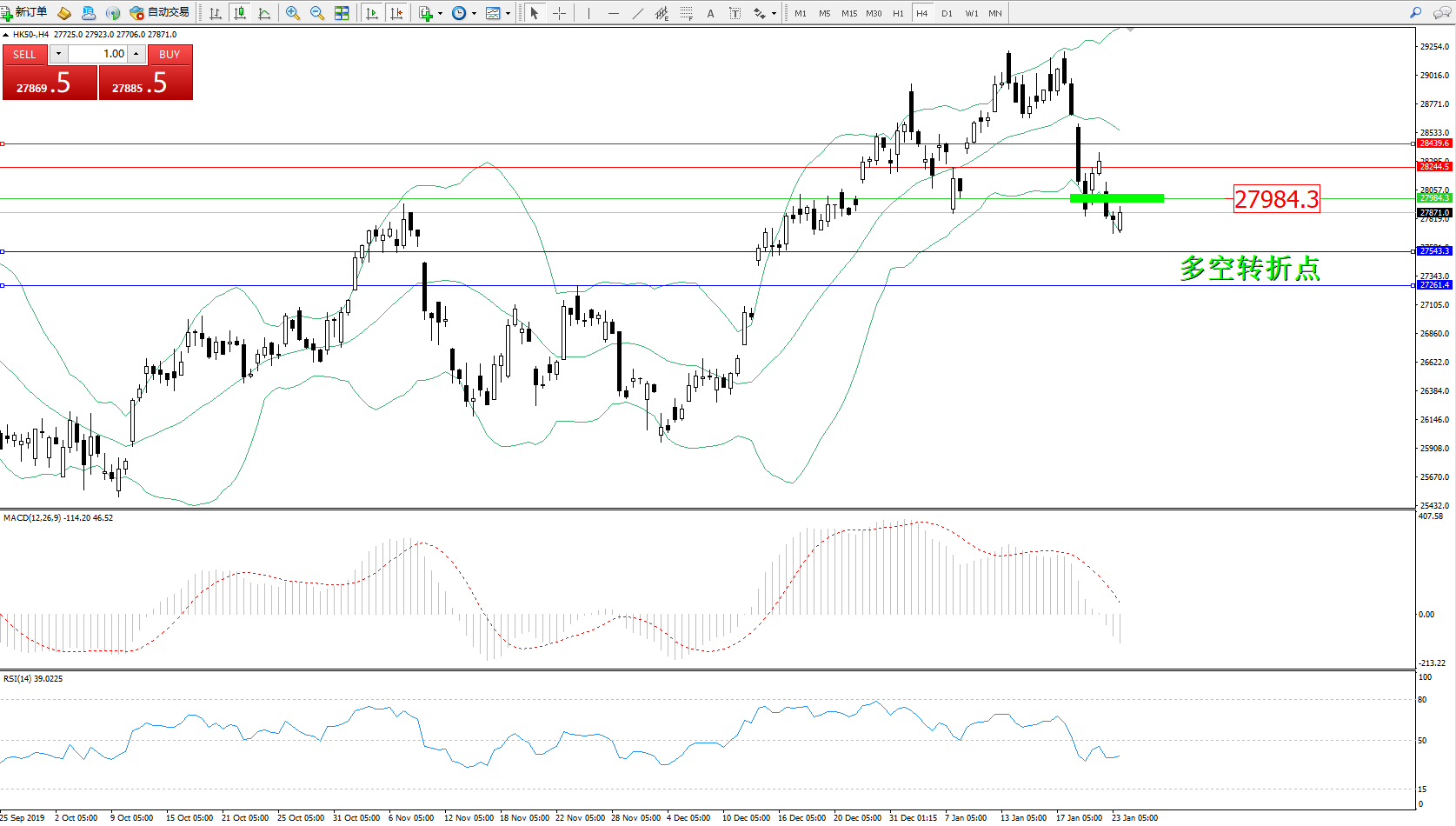Expand the periodicity clock dropdown
1456x826 pixels.
pos(474,13)
